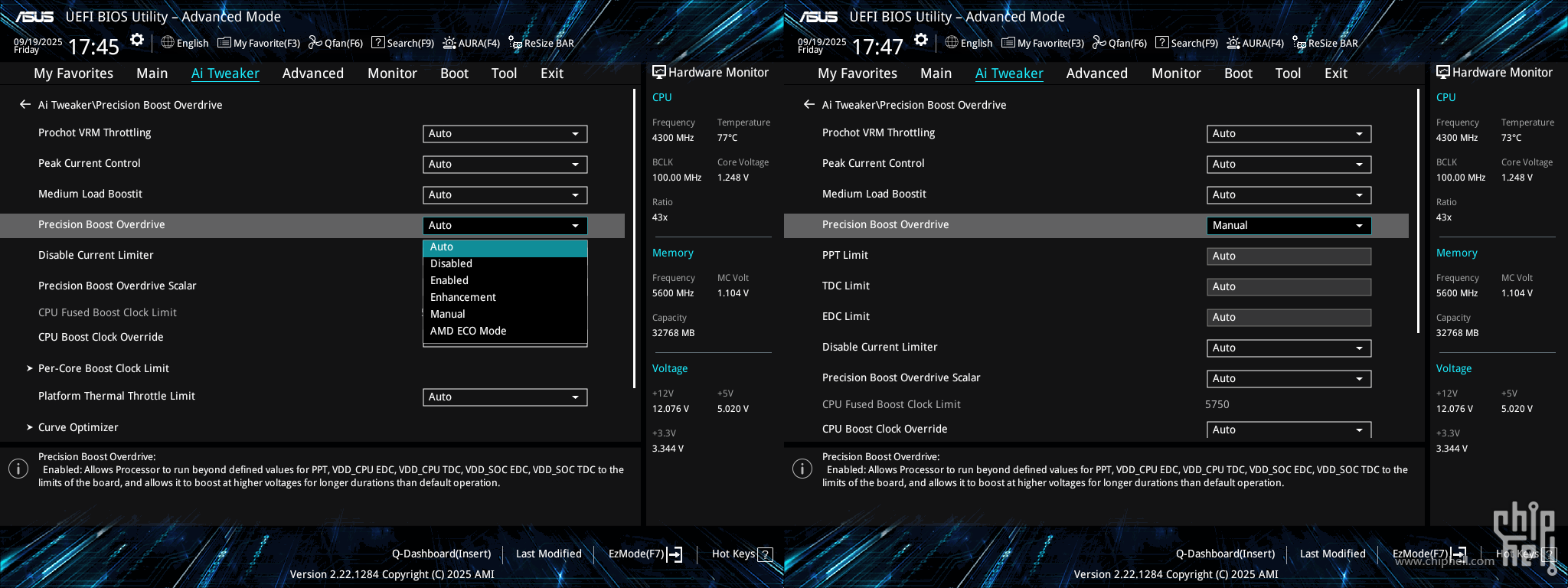
Task: Click the globe English language icon in right screen
Action: point(952,42)
